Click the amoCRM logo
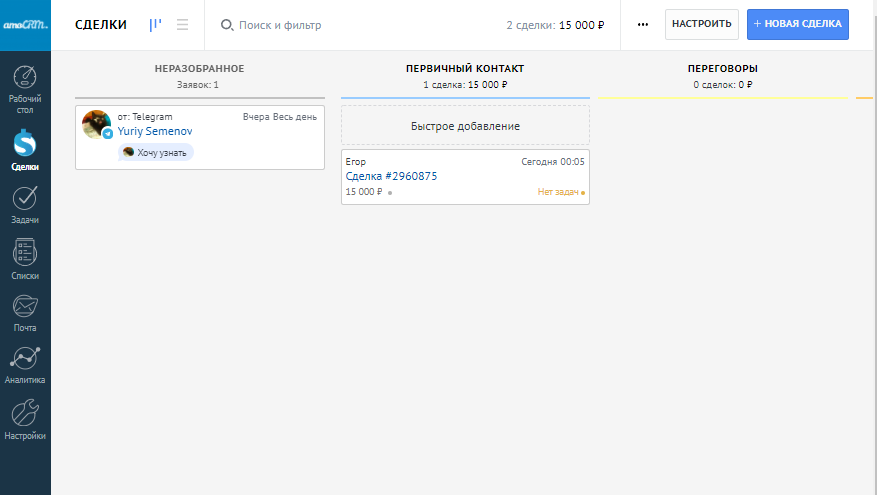 click(x=25, y=25)
